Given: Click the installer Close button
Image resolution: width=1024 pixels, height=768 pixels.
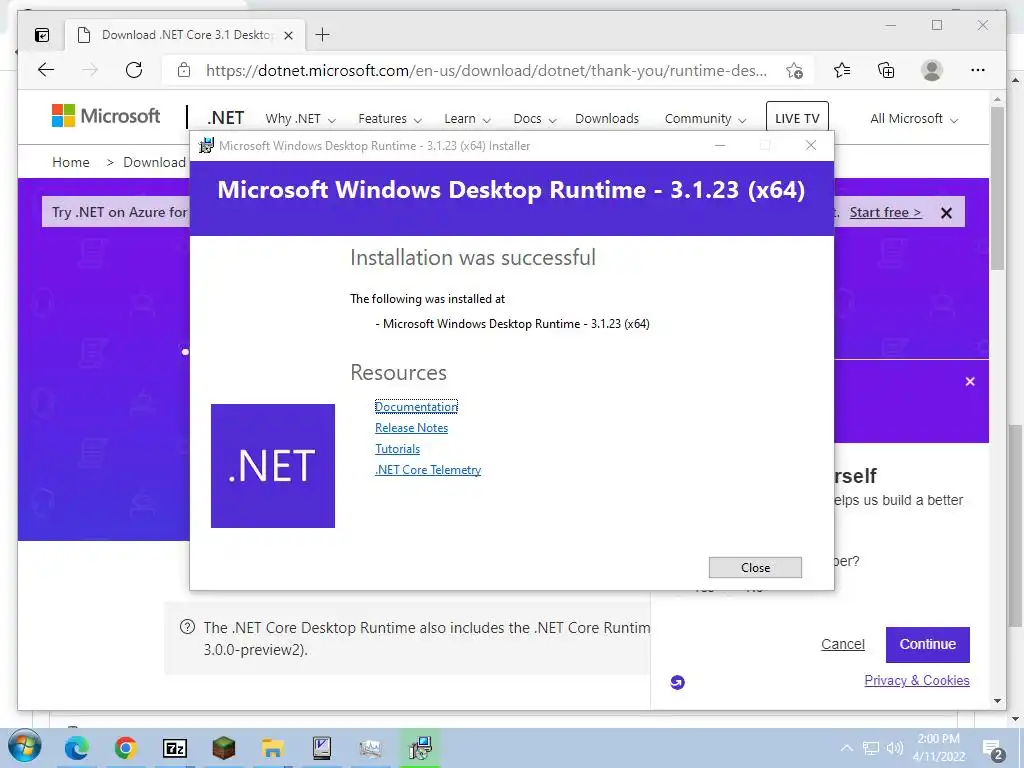Looking at the screenshot, I should pos(755,568).
